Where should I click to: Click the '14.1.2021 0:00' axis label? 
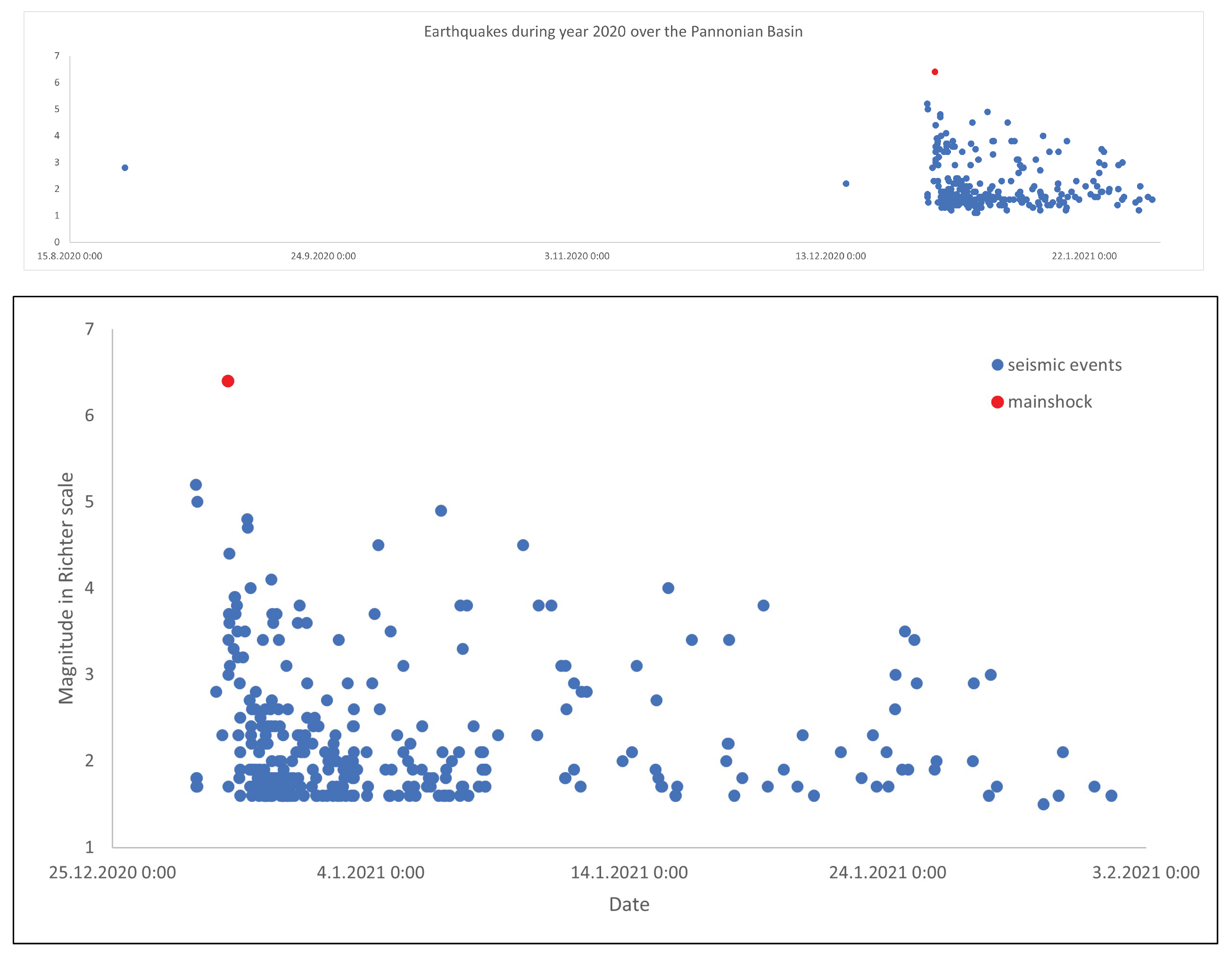pyautogui.click(x=629, y=873)
